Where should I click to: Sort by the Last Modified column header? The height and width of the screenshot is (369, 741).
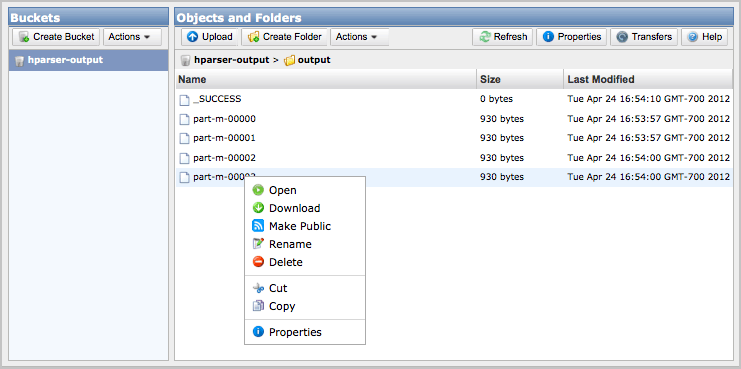(648, 79)
